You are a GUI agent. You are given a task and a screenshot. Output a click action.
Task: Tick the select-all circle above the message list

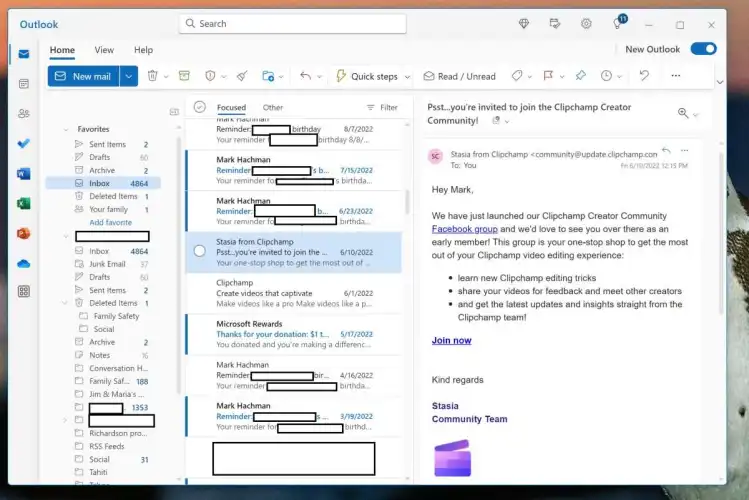click(200, 107)
